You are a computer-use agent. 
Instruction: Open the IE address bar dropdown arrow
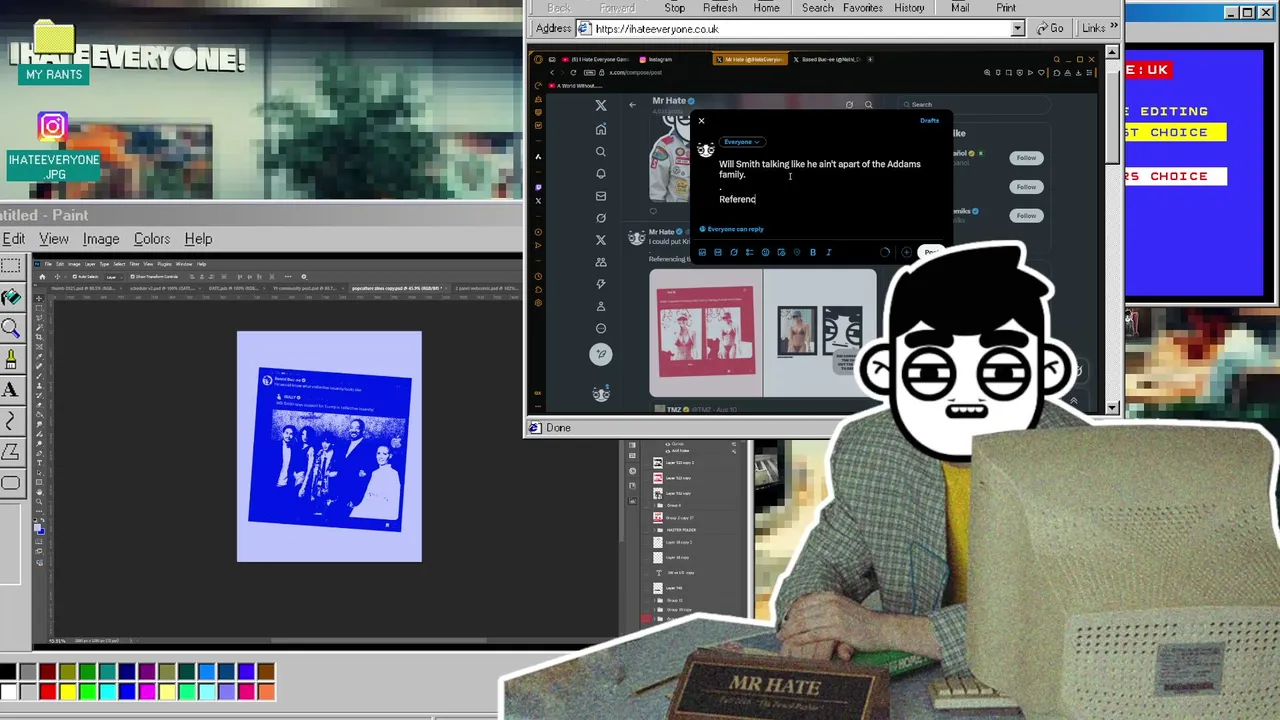1018,29
